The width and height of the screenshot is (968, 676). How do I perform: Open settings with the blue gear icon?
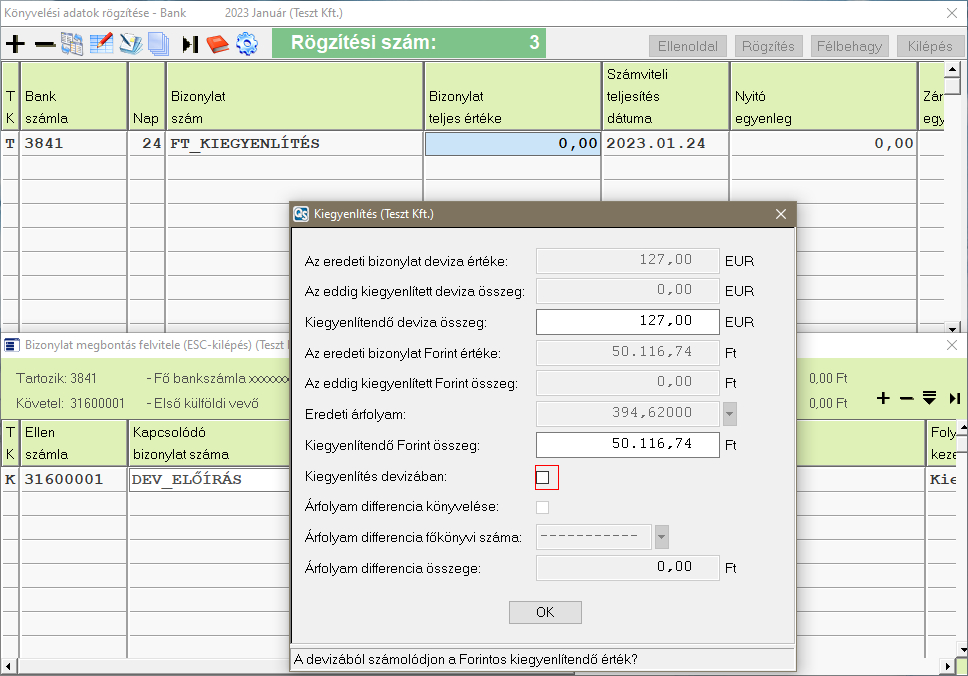tap(246, 44)
